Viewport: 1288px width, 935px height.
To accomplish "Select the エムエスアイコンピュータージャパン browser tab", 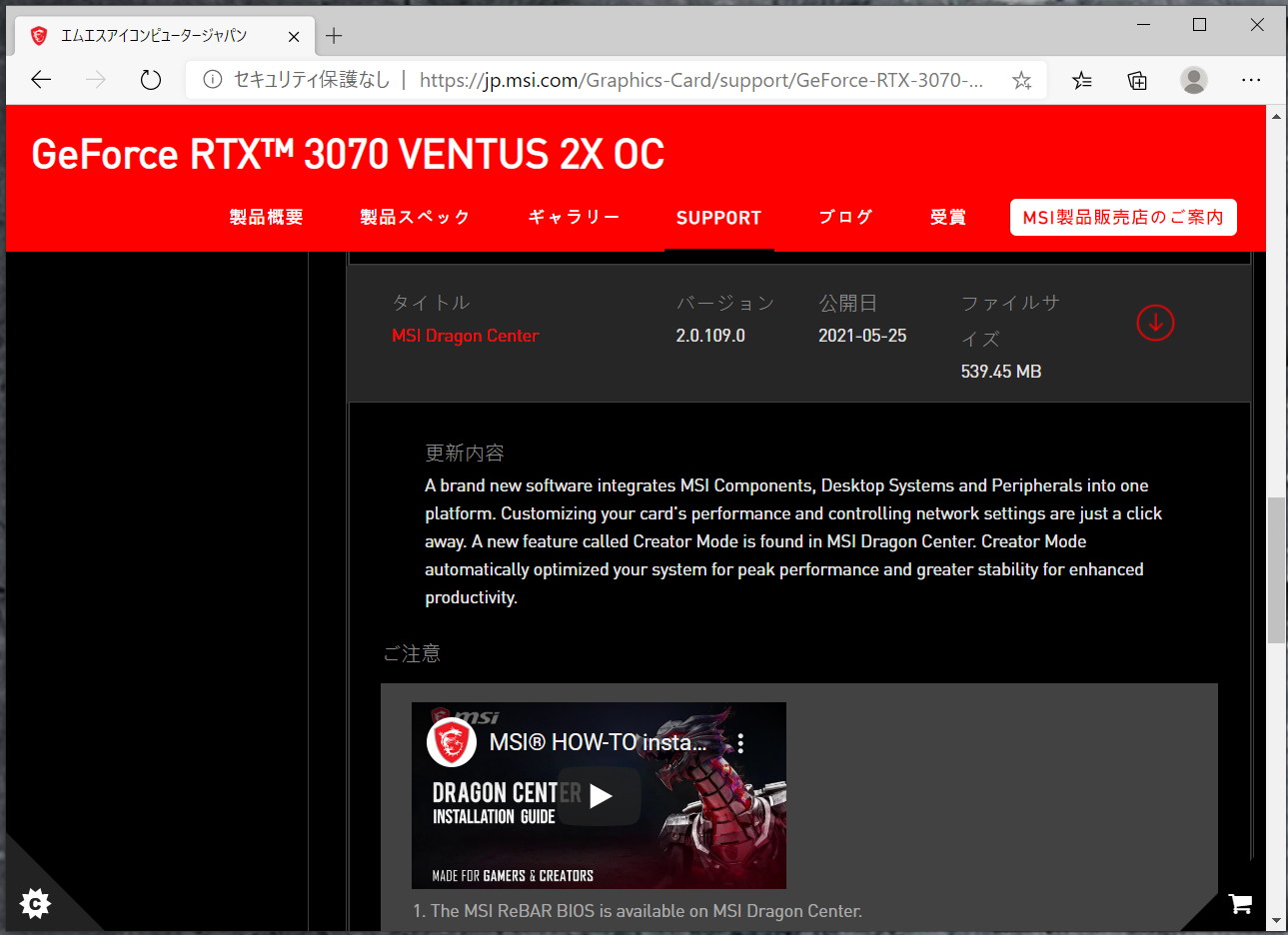I will pos(165,36).
